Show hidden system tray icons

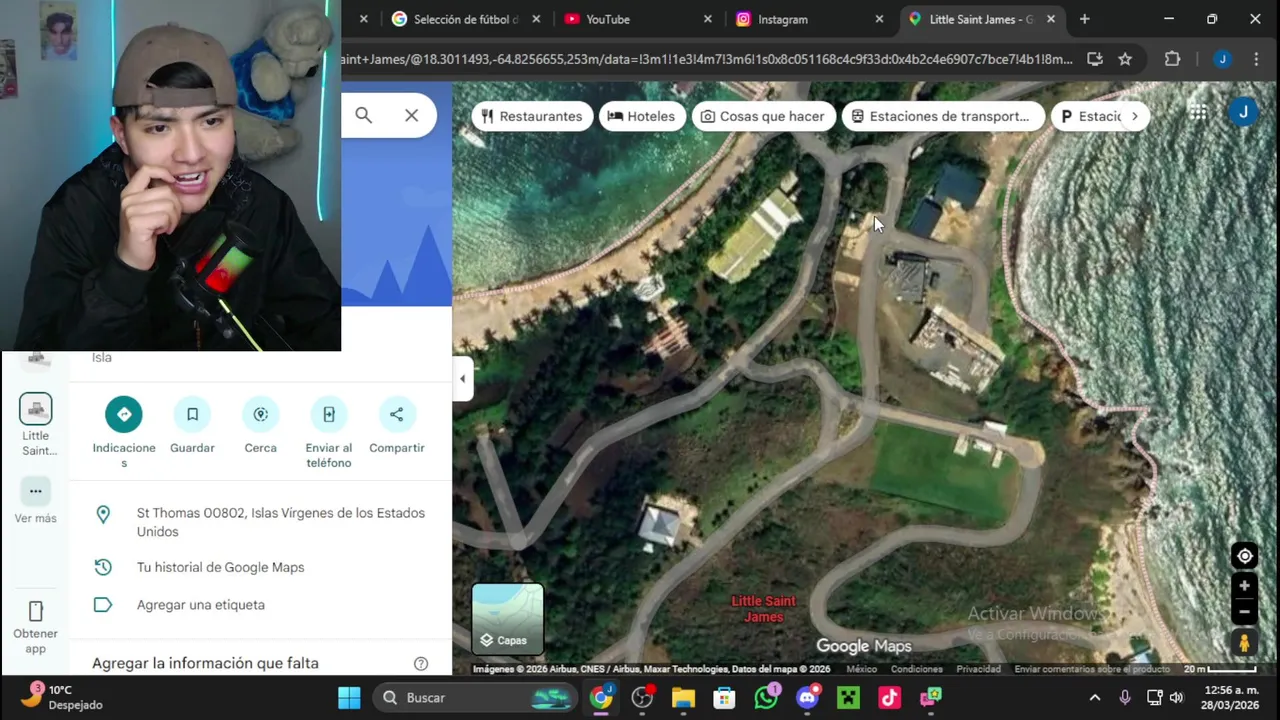pyautogui.click(x=1095, y=698)
